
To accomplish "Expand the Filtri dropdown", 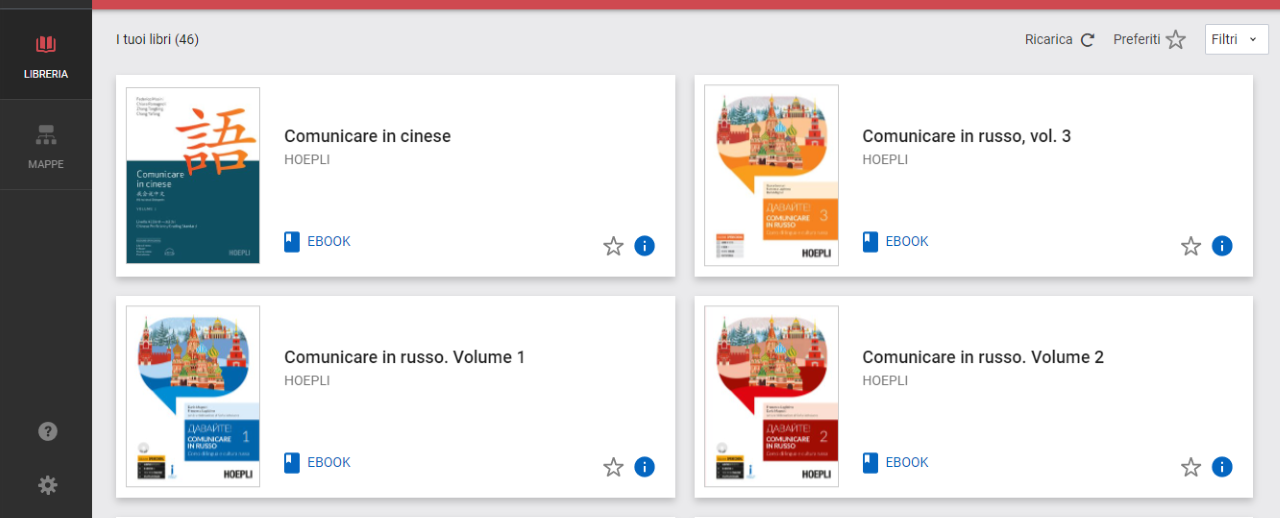I will point(1236,40).
